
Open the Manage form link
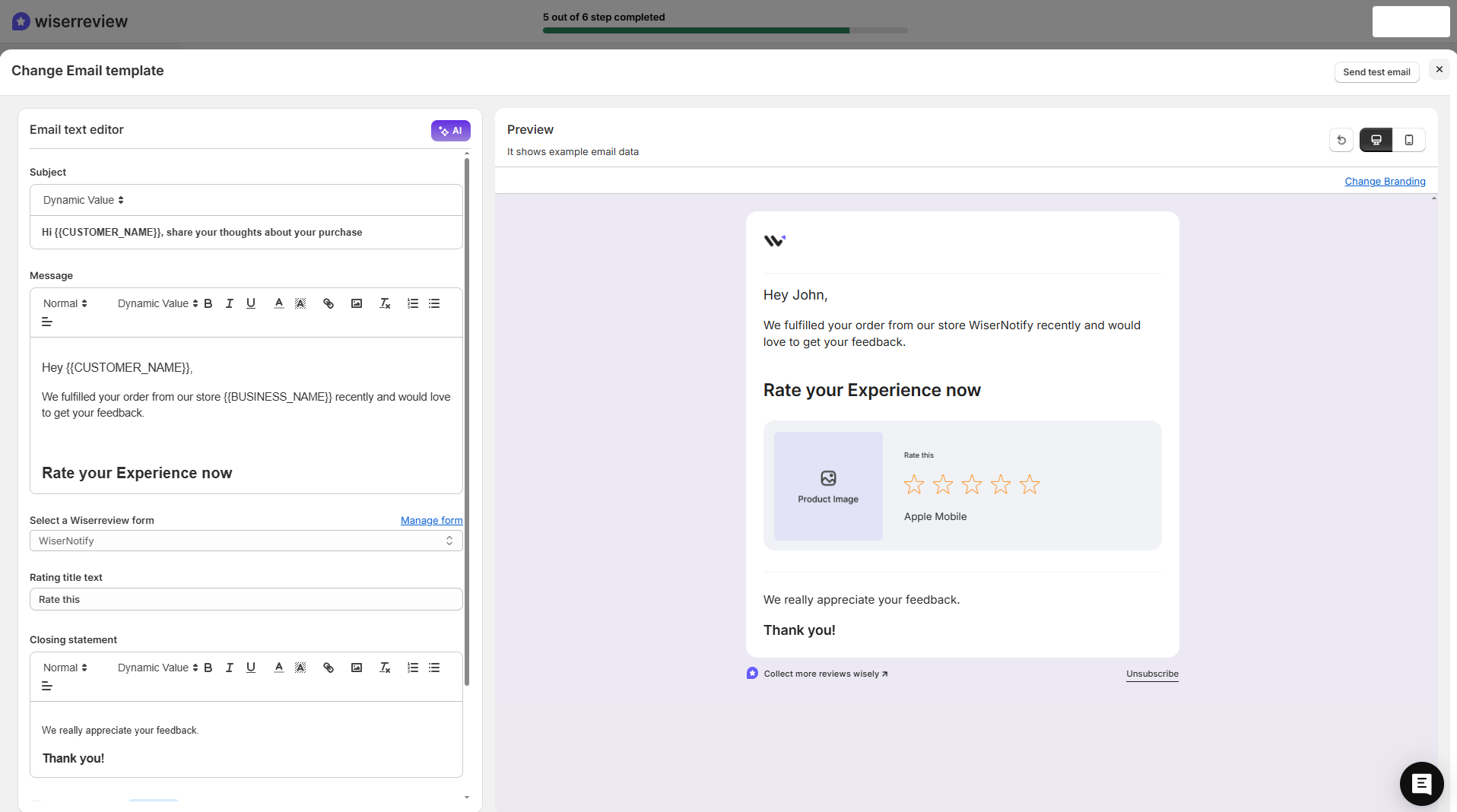[431, 520]
